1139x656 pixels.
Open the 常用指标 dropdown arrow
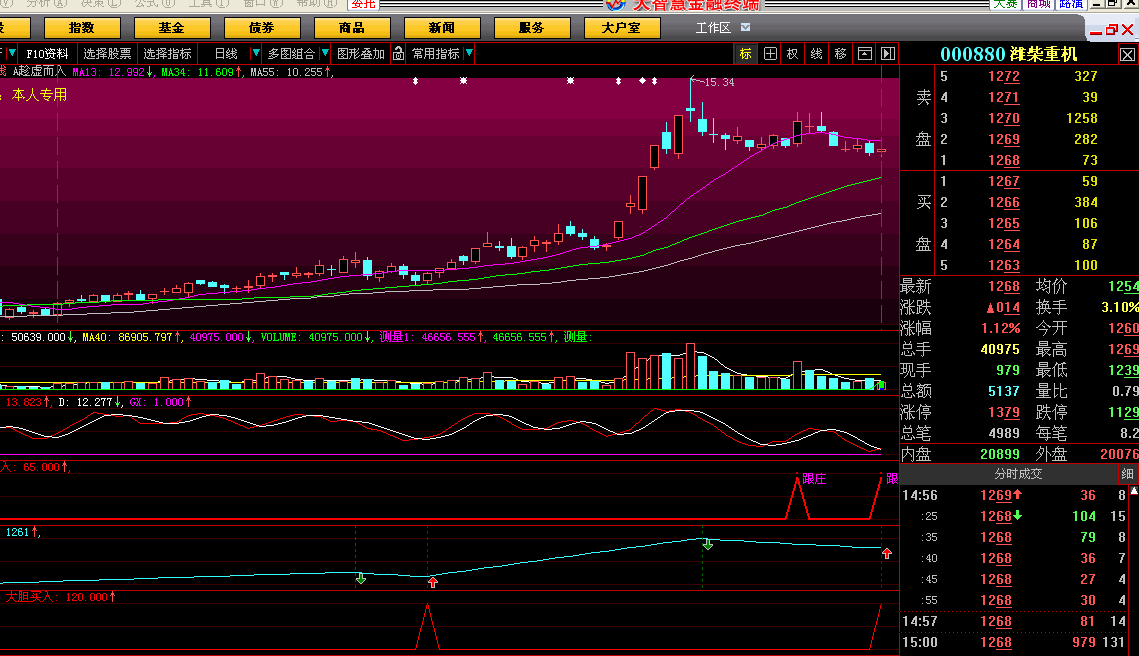click(x=469, y=54)
